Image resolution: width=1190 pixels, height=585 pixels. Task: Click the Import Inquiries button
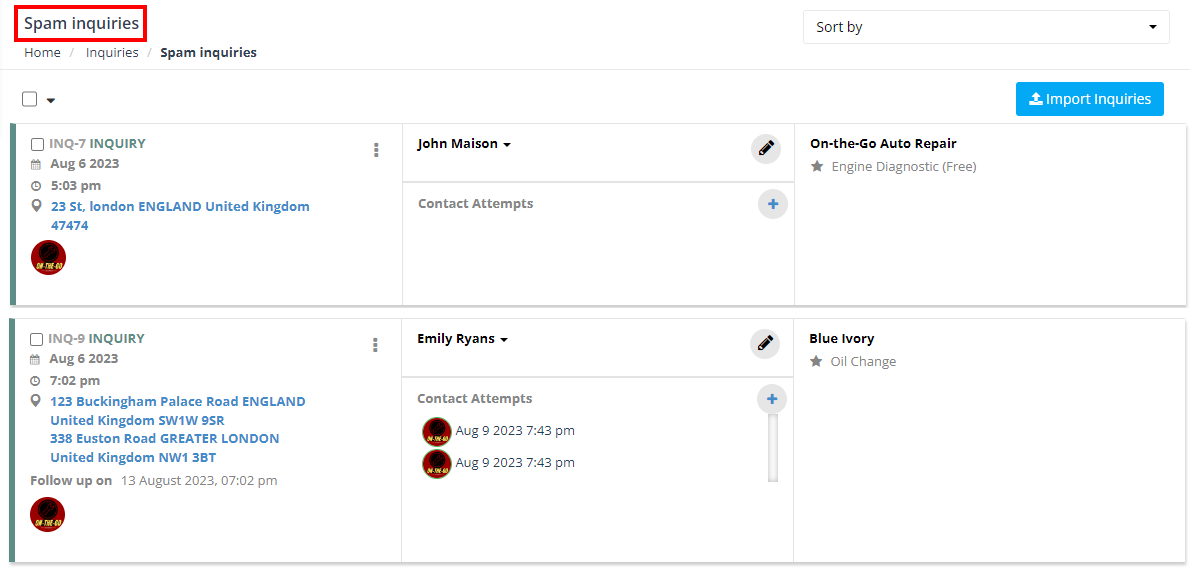pos(1090,99)
